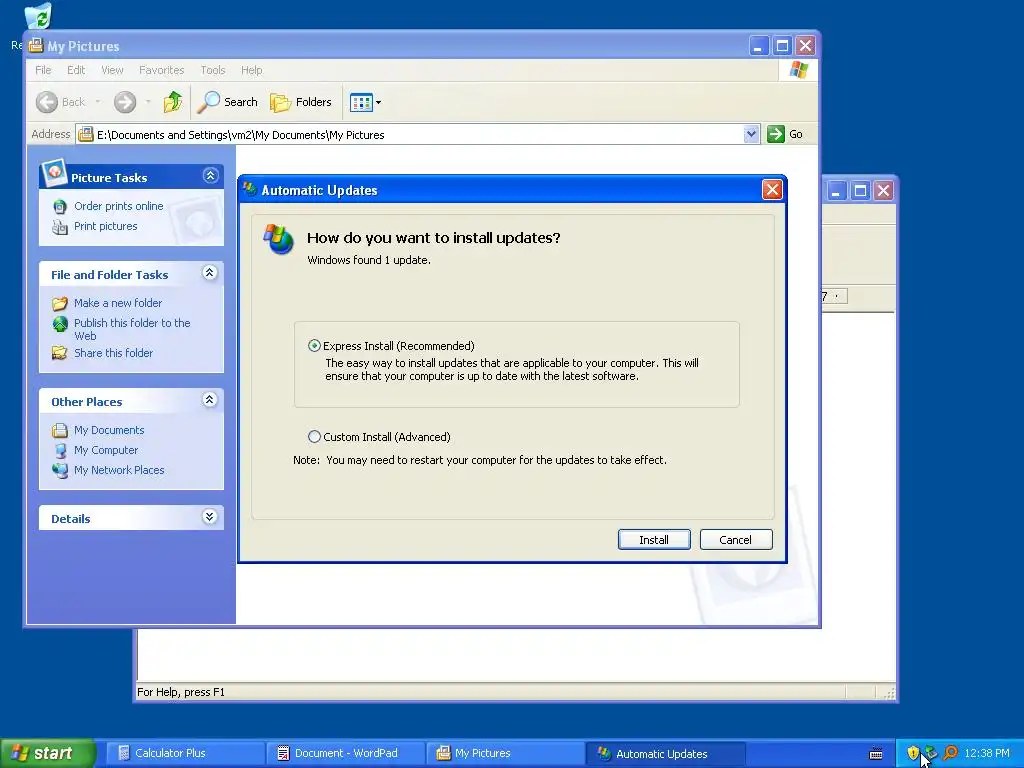
Task: Open the Favorites menu
Action: (x=161, y=70)
